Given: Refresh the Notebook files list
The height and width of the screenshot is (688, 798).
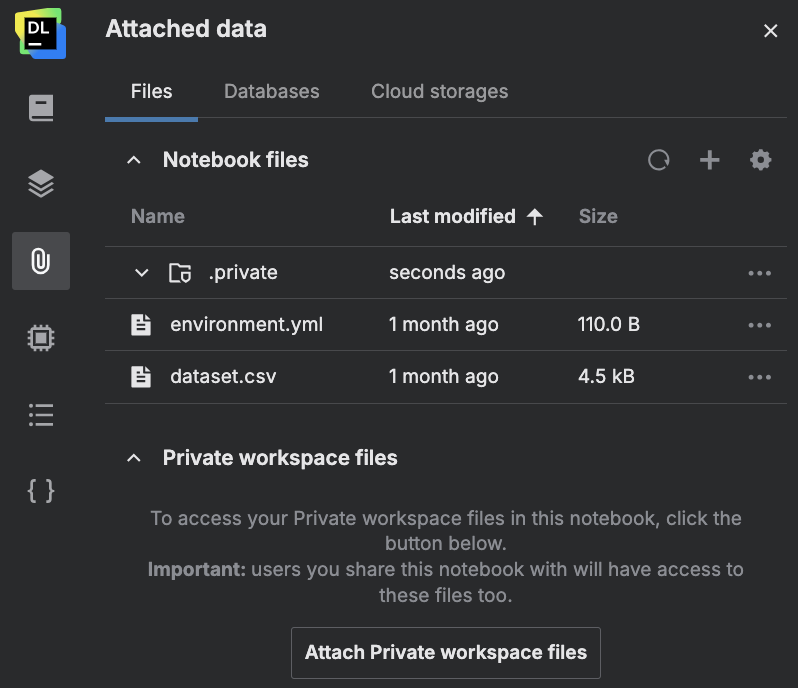Looking at the screenshot, I should (x=658, y=160).
